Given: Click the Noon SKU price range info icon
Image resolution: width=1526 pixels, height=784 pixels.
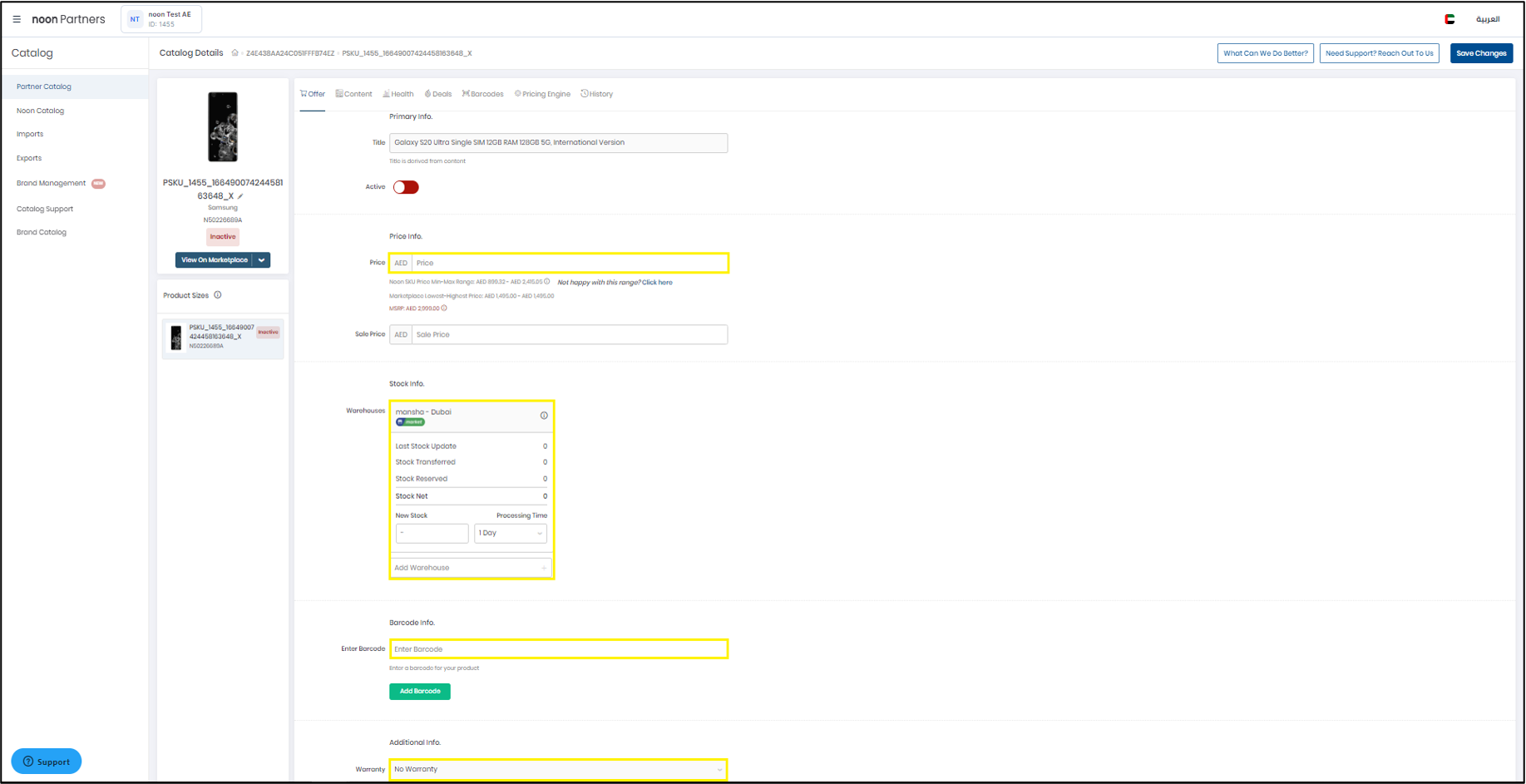Looking at the screenshot, I should click(x=546, y=282).
